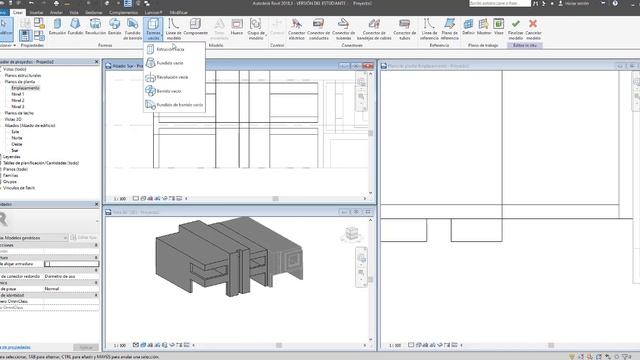Screen dimensions: 640x360
Task: Choose Fundido de barrido vacío menu item
Action: 174,105
